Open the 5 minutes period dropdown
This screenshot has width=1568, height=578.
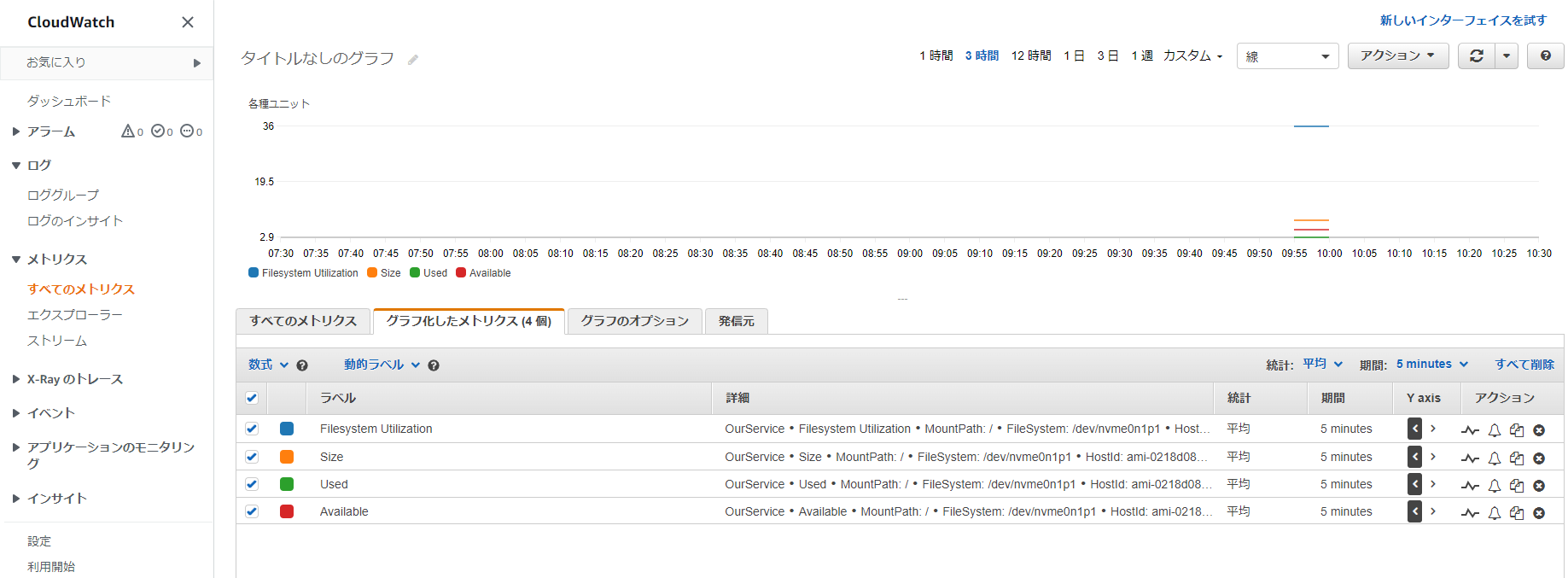coord(1431,365)
